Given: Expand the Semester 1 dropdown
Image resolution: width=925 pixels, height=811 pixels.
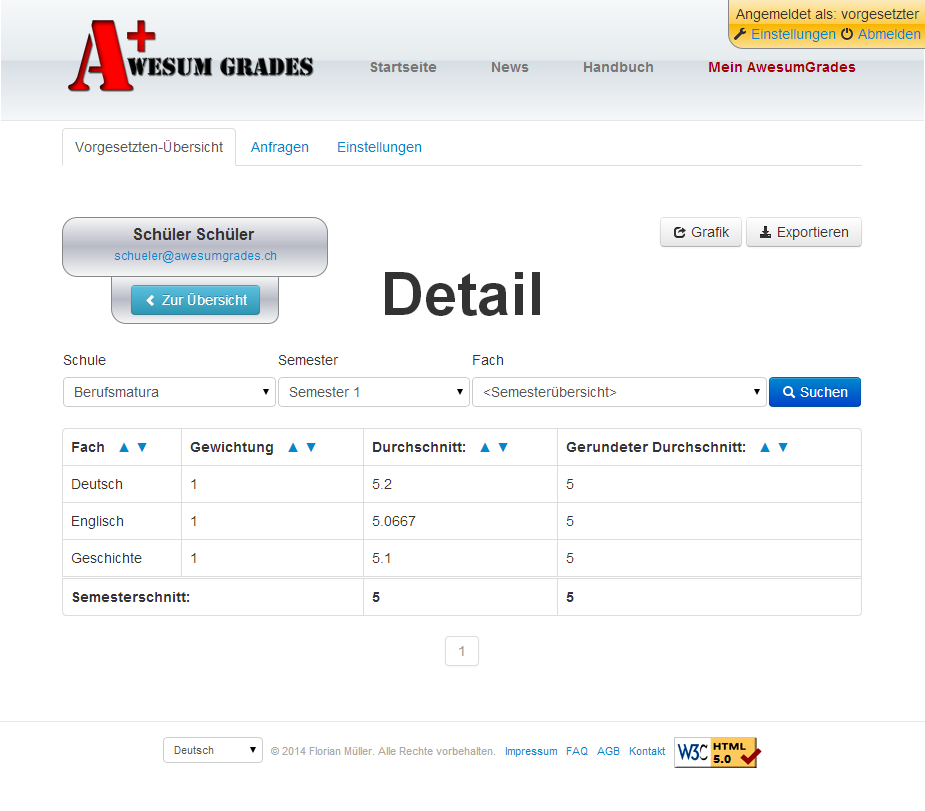Looking at the screenshot, I should (x=373, y=392).
